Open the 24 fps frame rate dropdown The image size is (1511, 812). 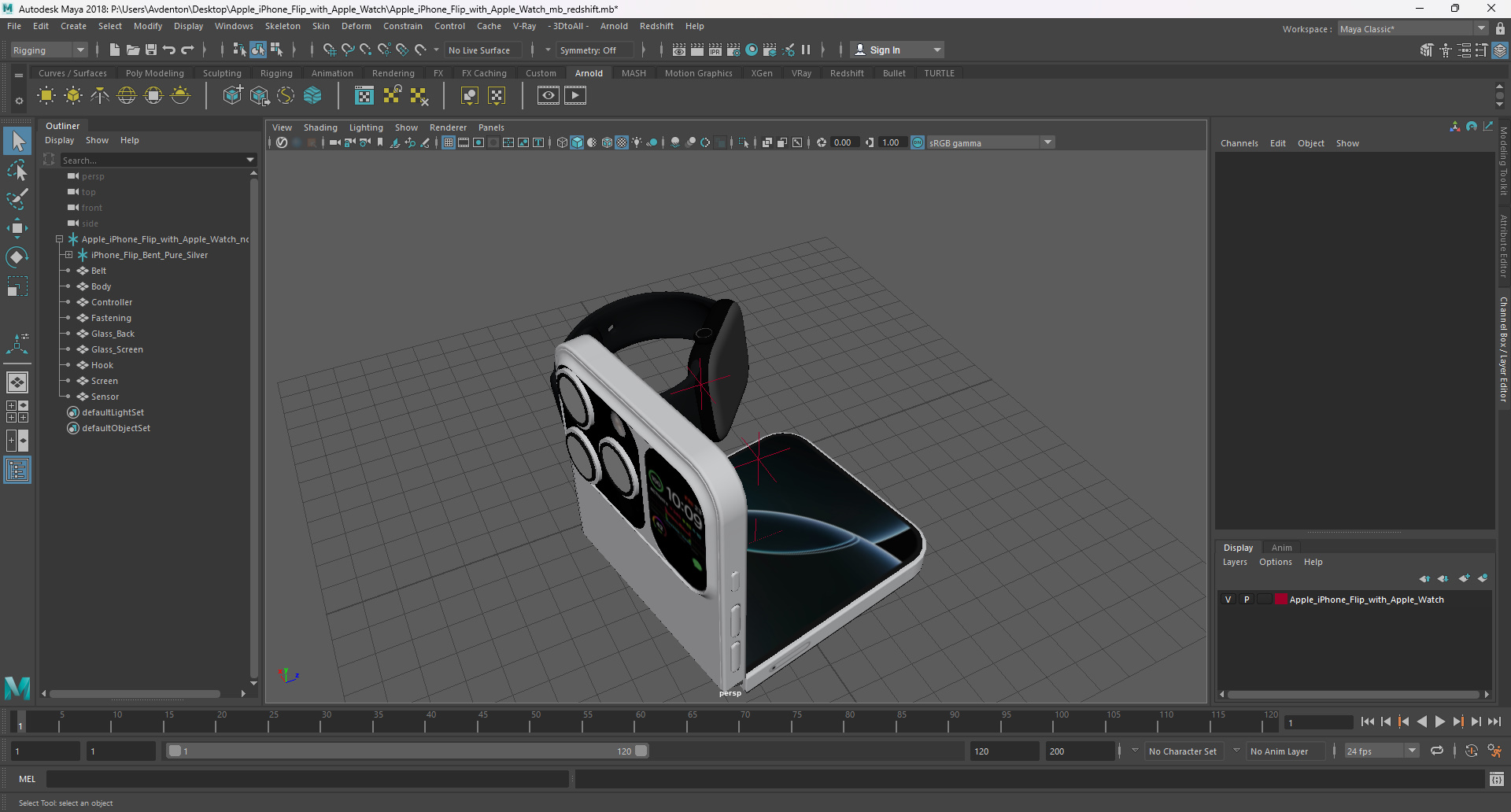1382,751
